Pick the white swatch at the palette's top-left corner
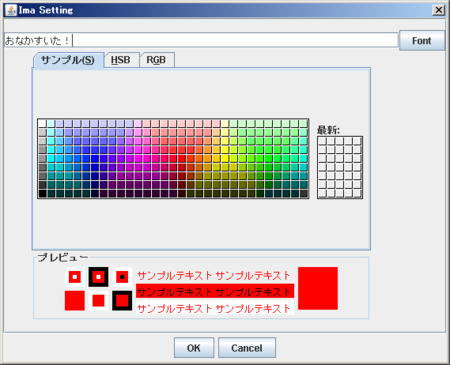Viewport: 450px width, 365px height. click(42, 123)
